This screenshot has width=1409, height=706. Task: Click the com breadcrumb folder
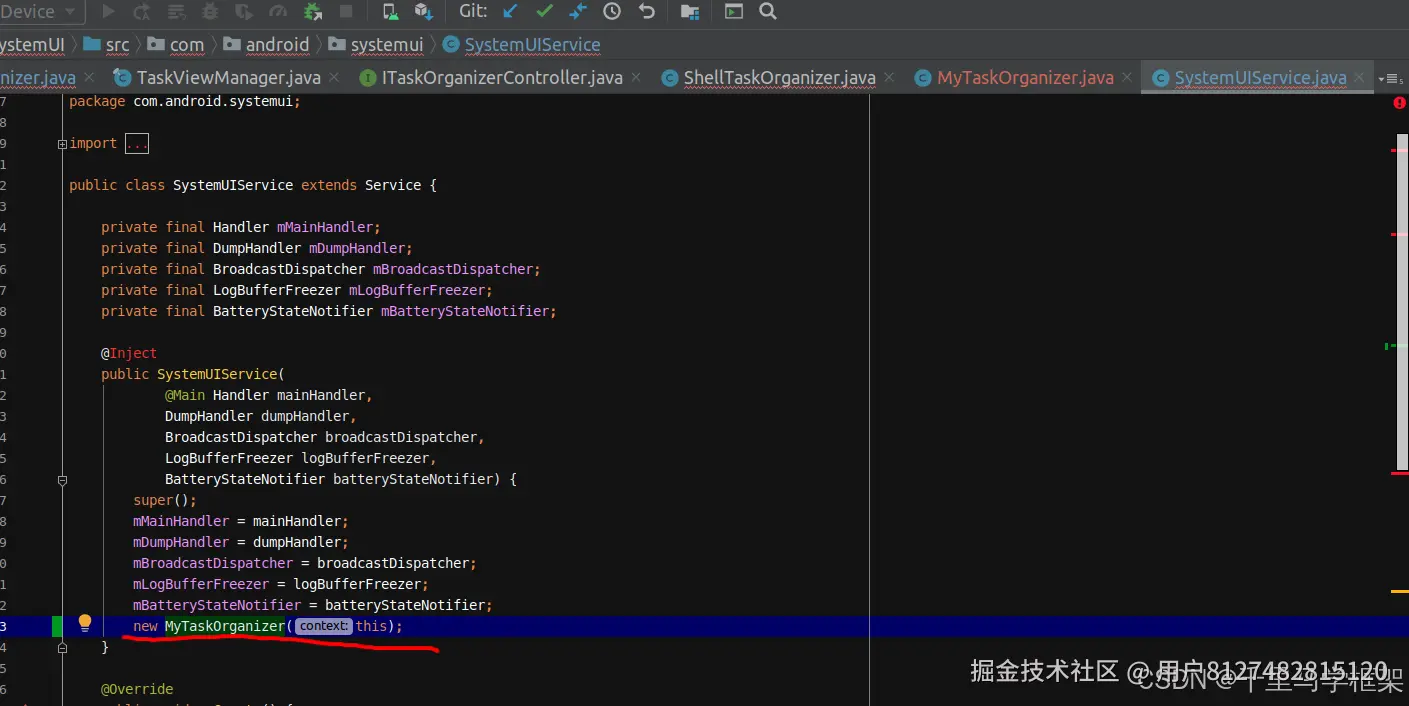[176, 45]
